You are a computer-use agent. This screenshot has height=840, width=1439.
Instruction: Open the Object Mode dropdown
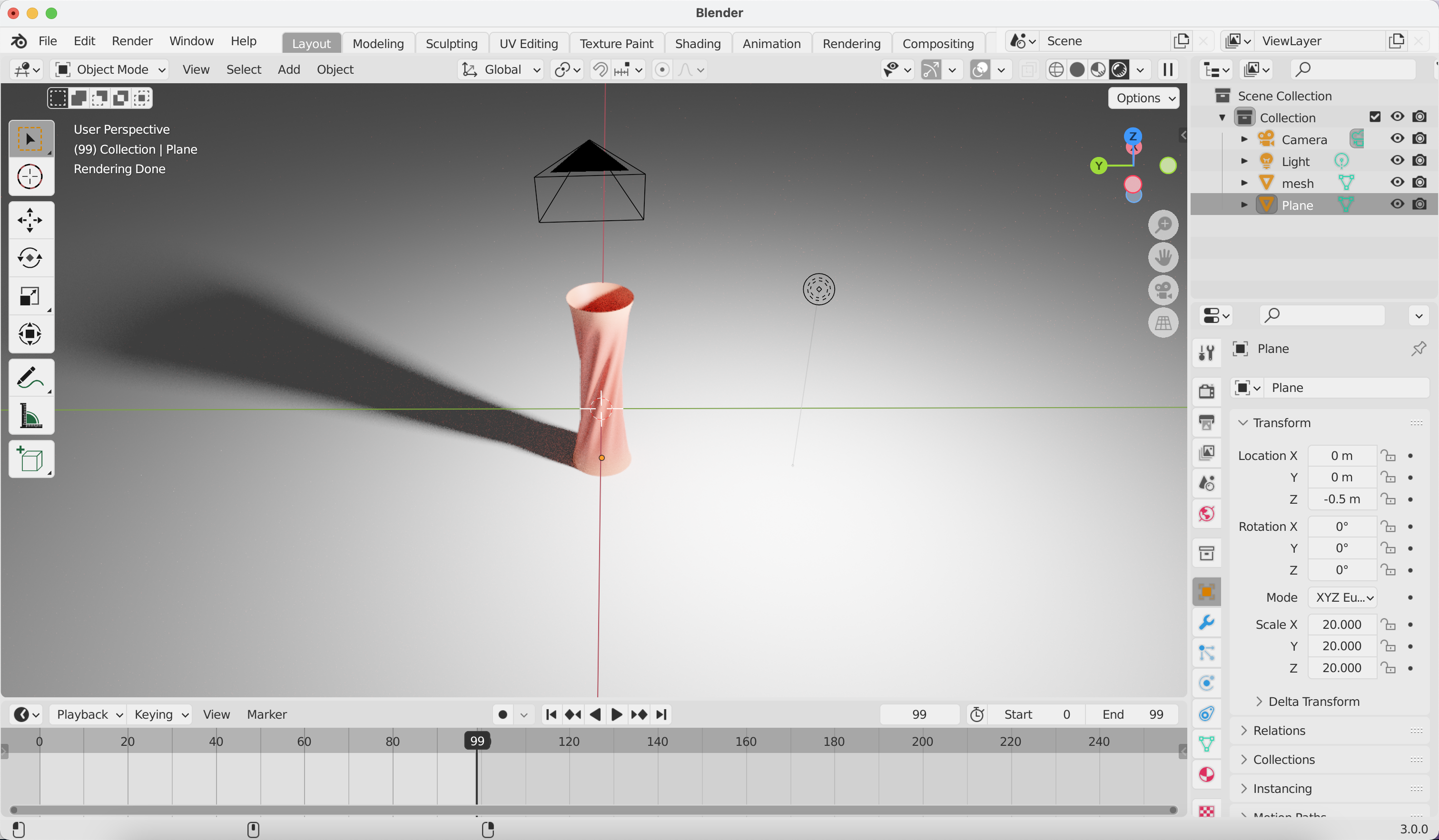click(109, 69)
